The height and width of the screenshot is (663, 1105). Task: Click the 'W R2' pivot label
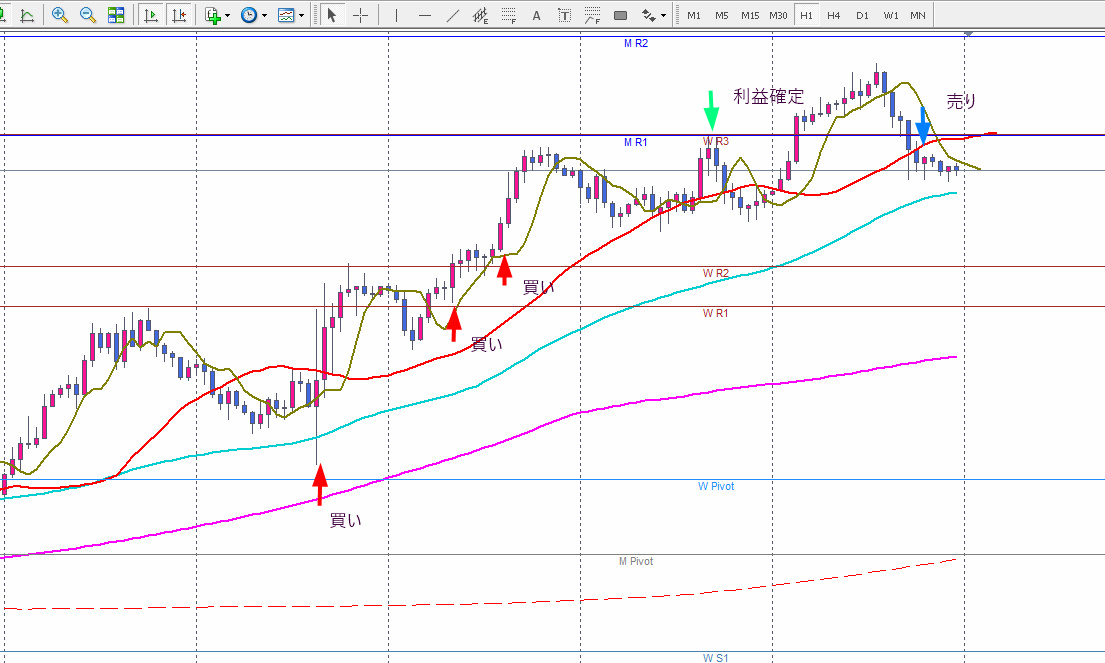pyautogui.click(x=715, y=273)
